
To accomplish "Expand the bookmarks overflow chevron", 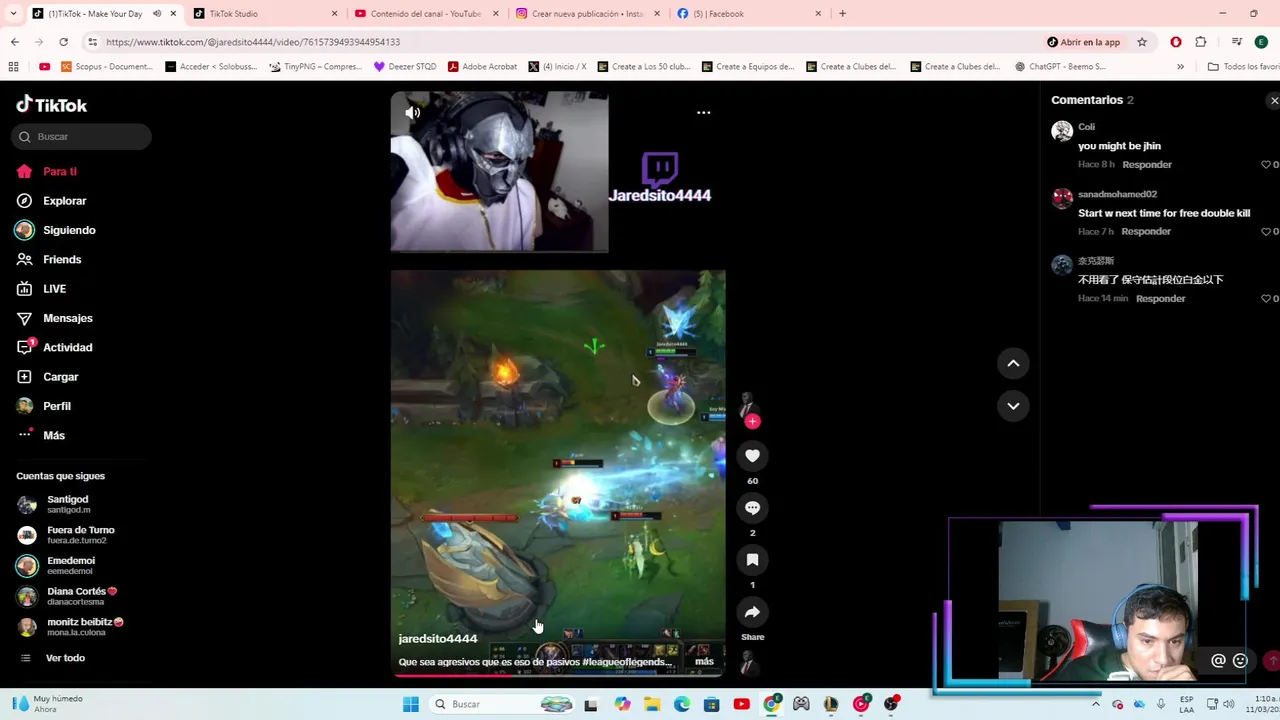I will pos(1180,67).
